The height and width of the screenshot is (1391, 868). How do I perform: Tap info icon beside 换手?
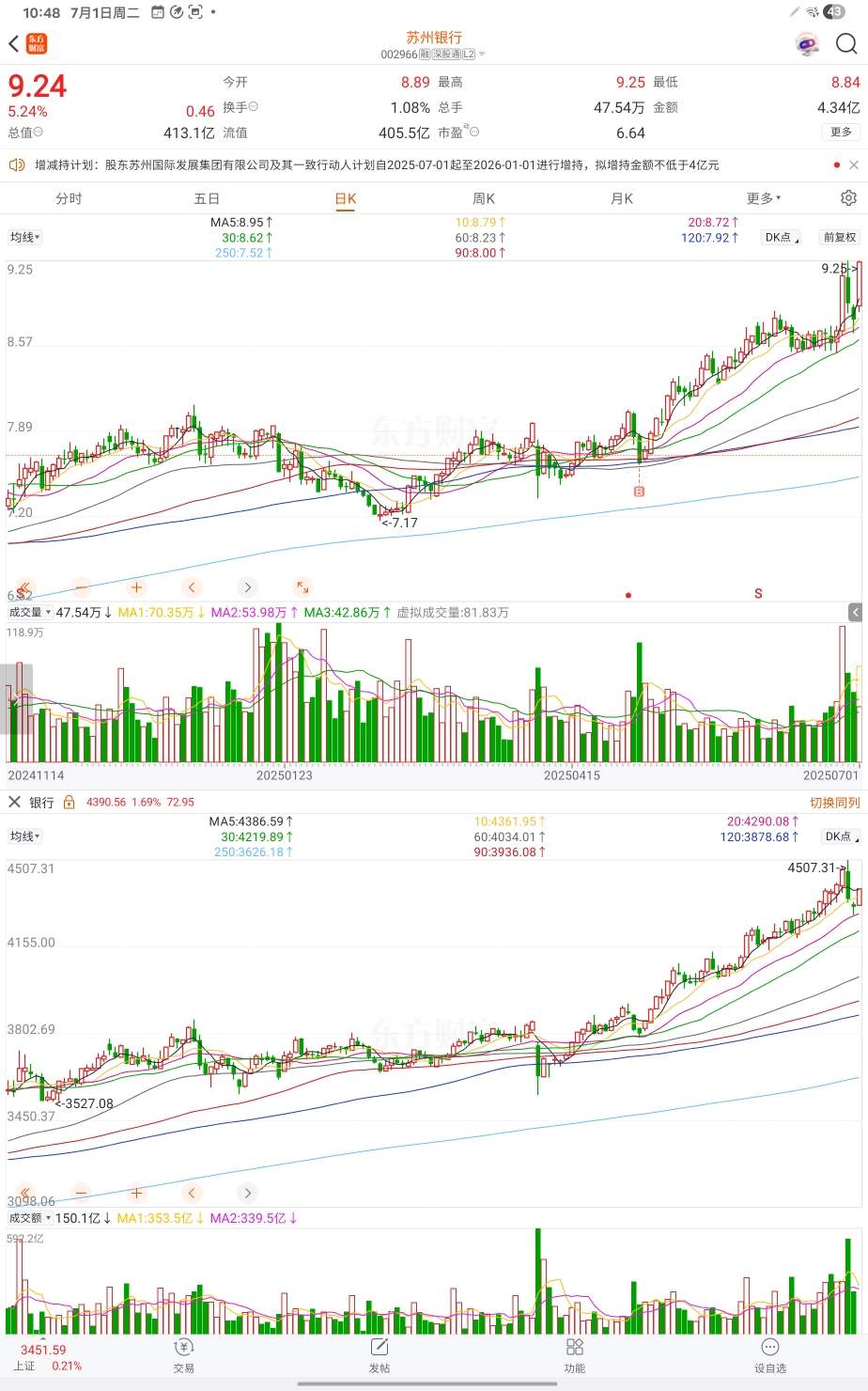pyautogui.click(x=253, y=107)
